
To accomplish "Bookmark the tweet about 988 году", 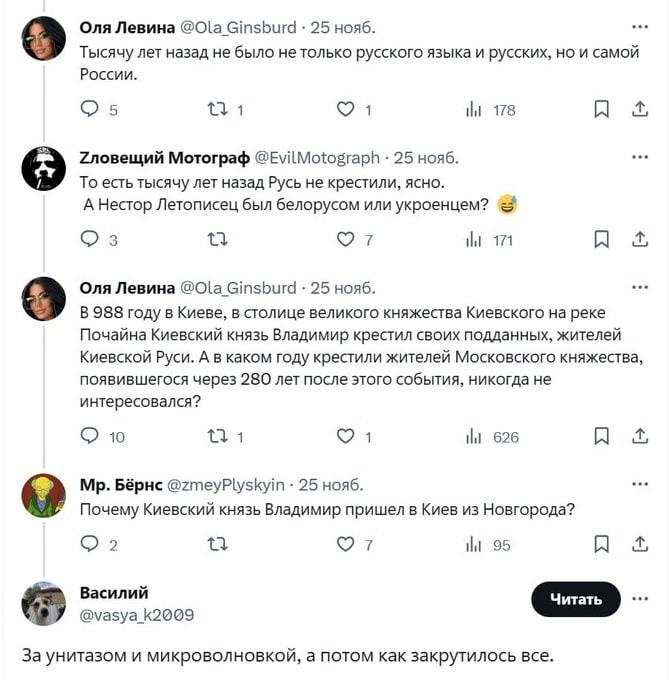I will [601, 436].
